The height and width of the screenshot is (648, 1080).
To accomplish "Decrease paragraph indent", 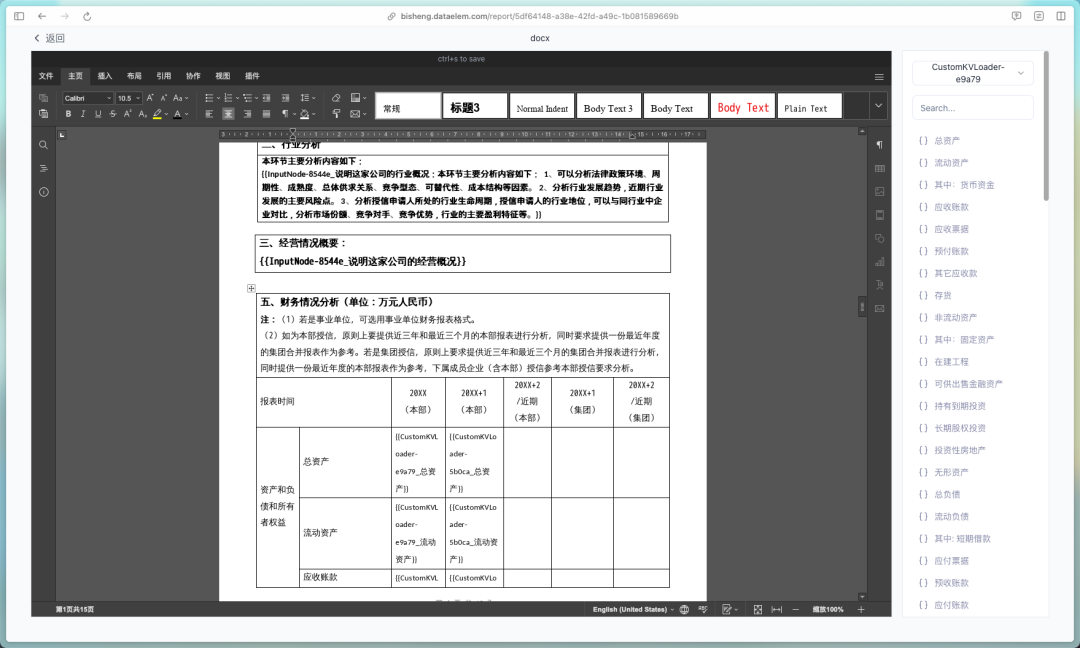I will 266,98.
